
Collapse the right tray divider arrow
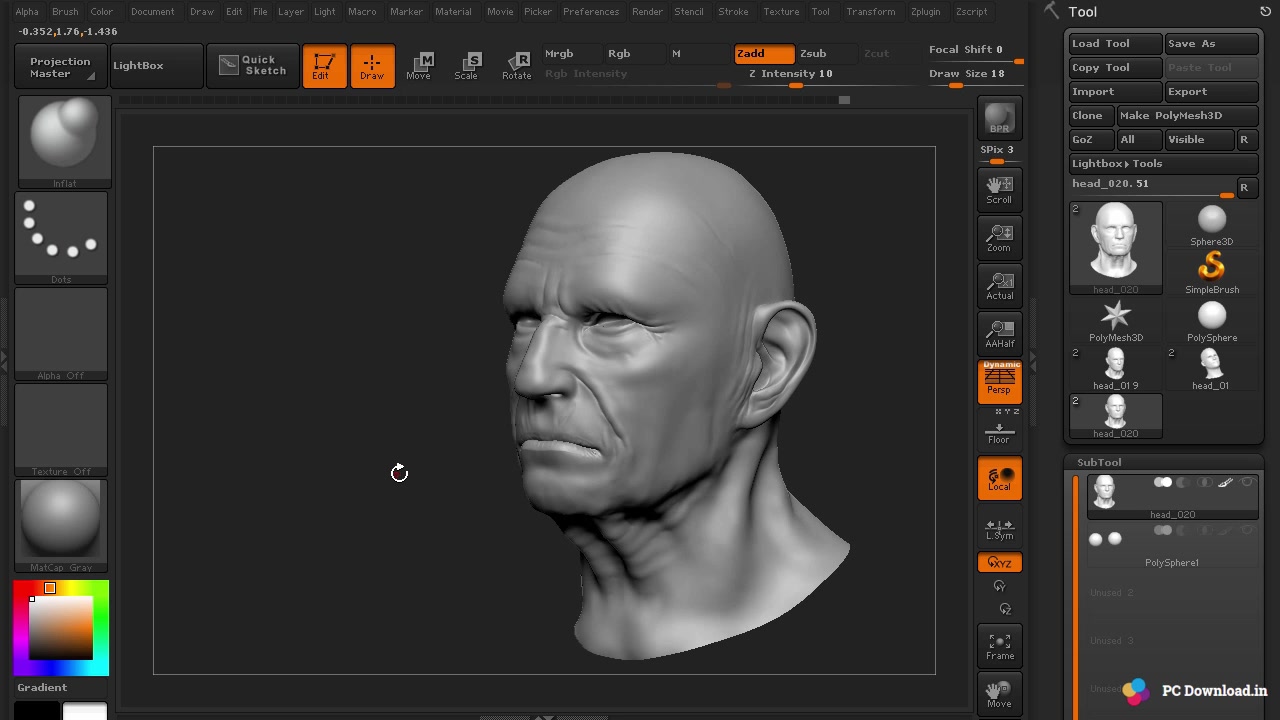click(1033, 360)
